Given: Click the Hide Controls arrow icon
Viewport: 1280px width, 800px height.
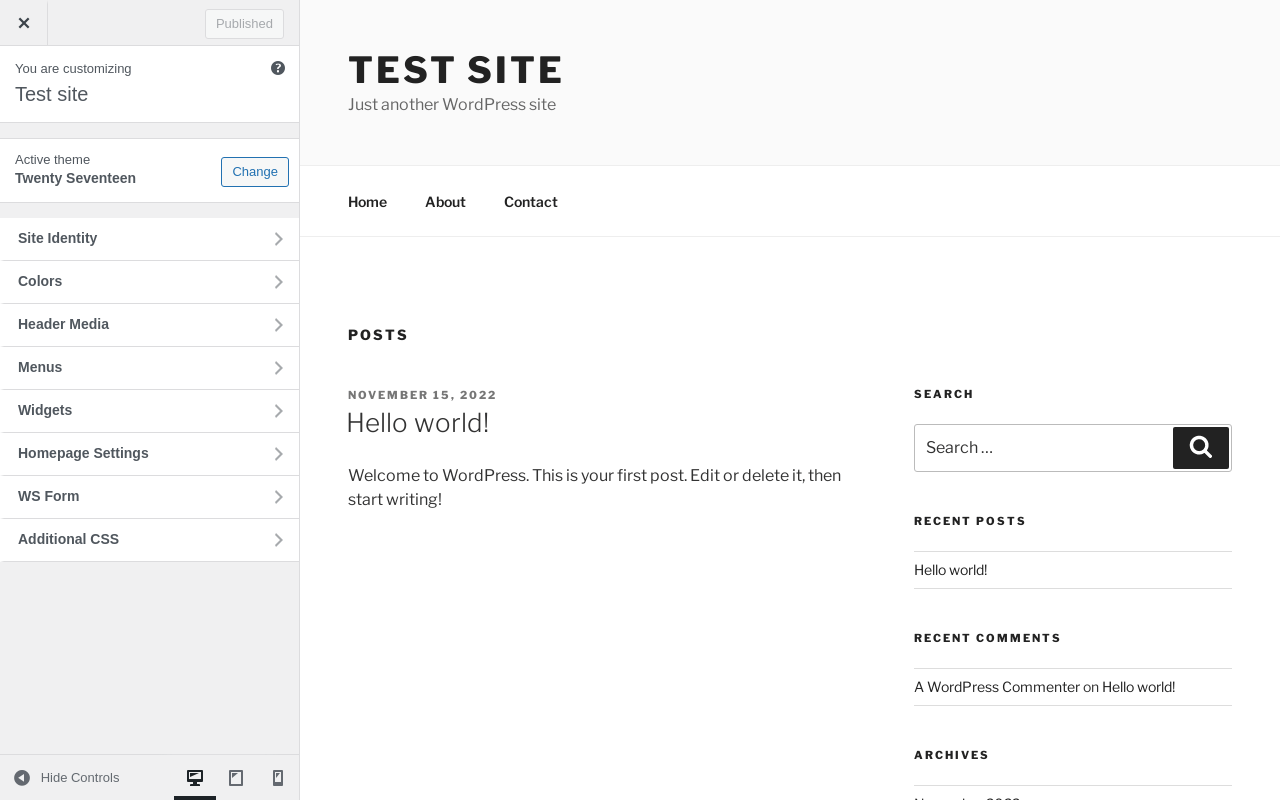Looking at the screenshot, I should (x=22, y=778).
